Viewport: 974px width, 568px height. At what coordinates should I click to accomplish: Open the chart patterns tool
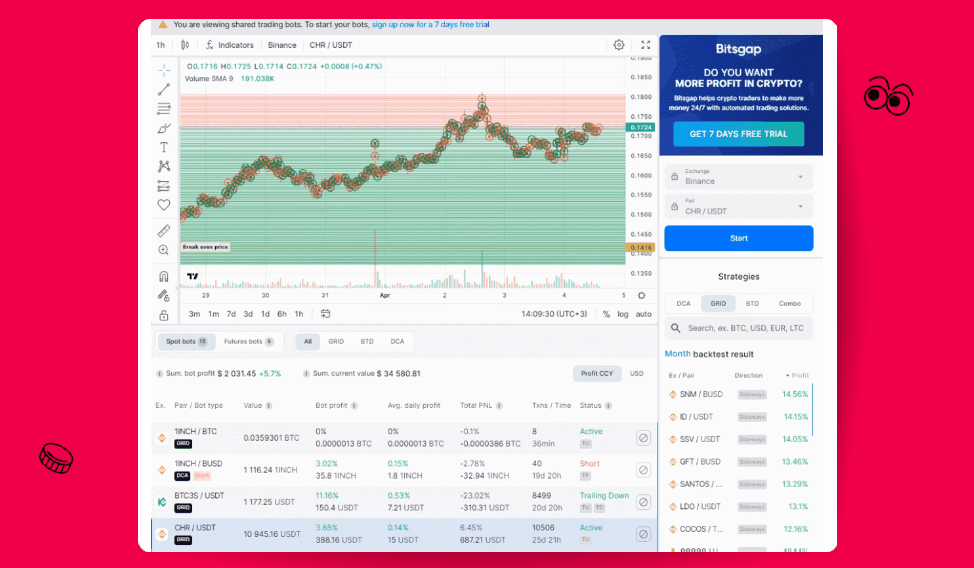click(x=164, y=166)
